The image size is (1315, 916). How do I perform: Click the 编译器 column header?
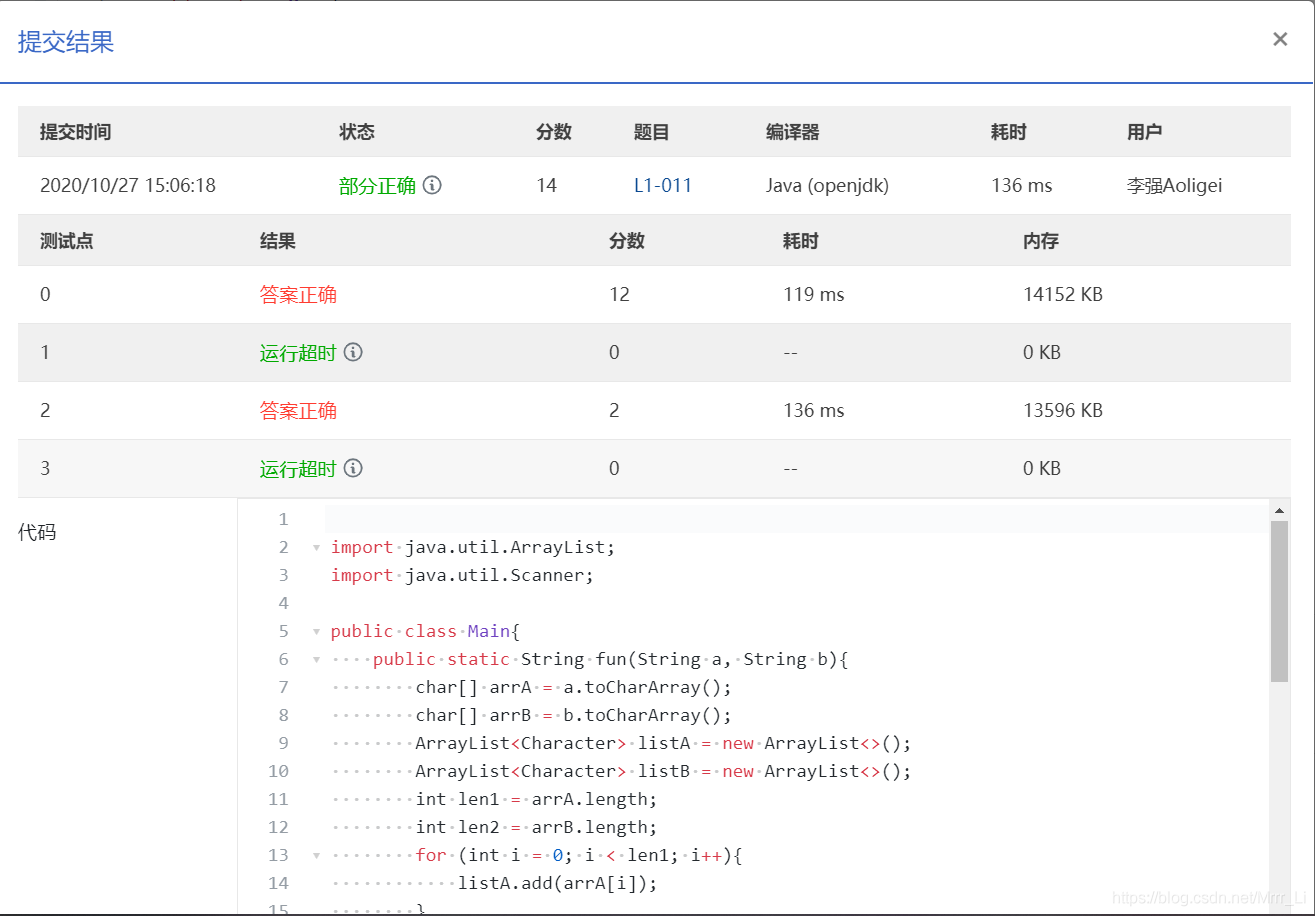tap(793, 132)
